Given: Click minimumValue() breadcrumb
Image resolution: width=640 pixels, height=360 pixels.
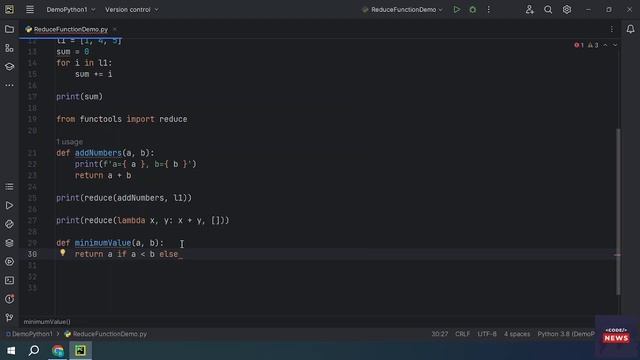Looking at the screenshot, I should tap(47, 322).
